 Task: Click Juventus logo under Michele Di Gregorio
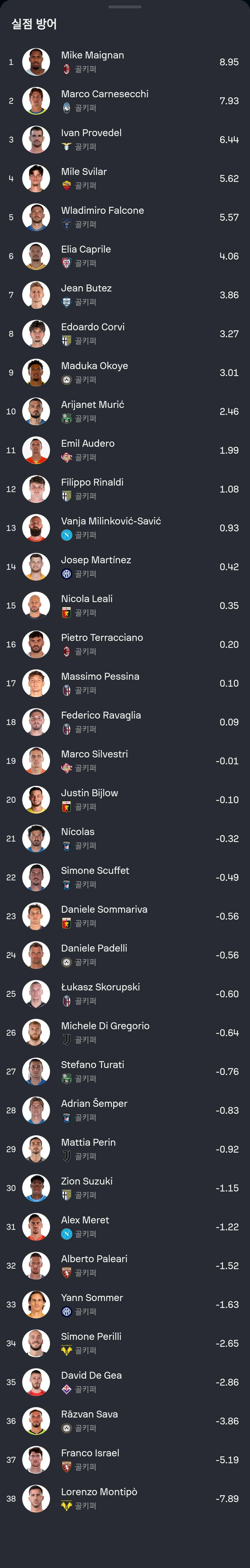click(66, 1040)
